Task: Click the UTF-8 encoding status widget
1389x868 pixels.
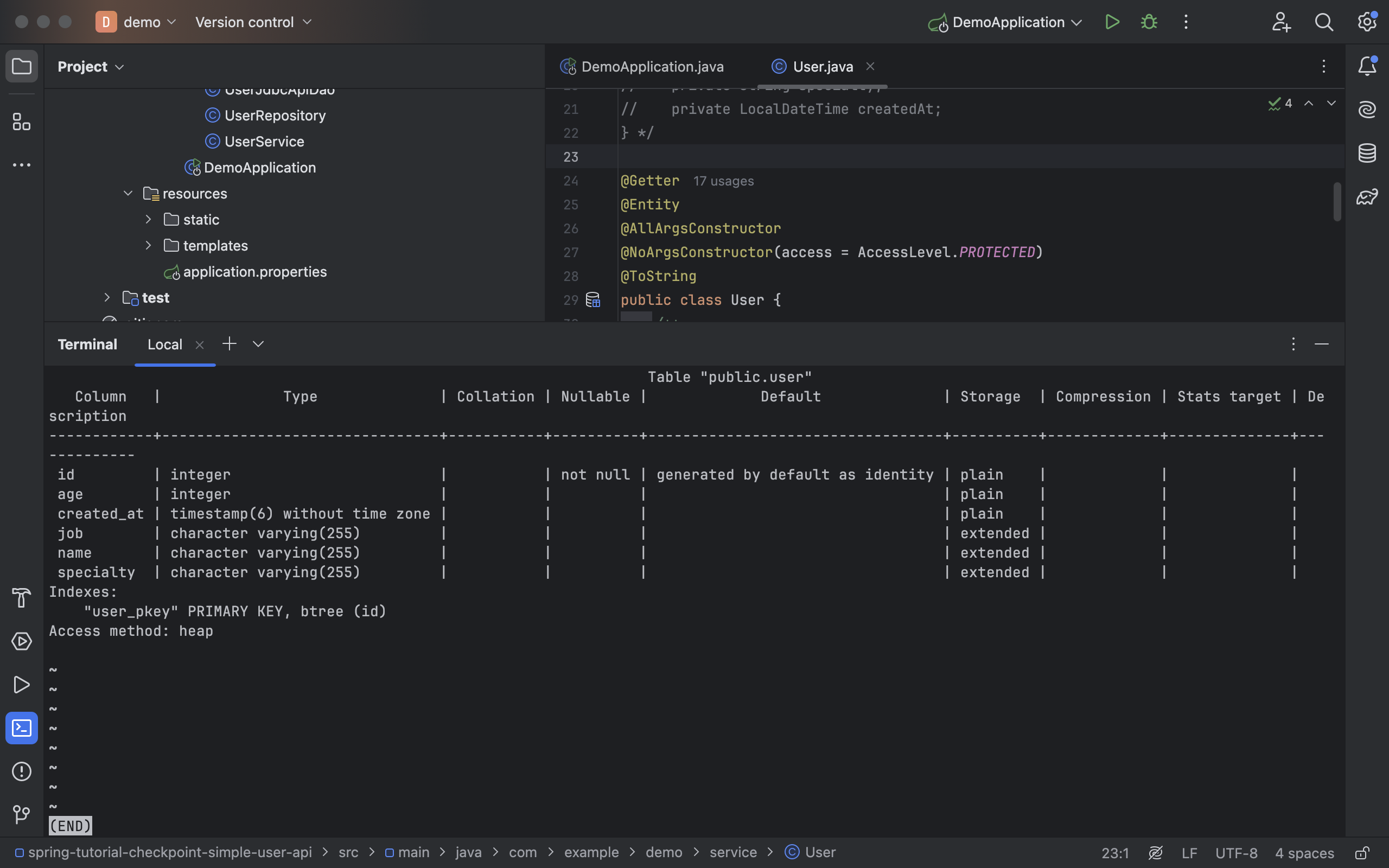Action: 1236,853
